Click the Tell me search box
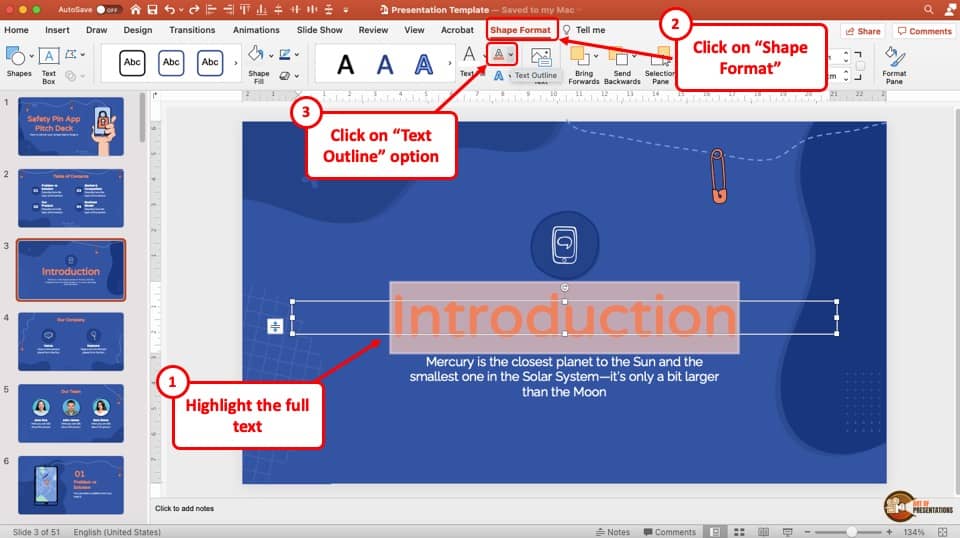 (x=584, y=29)
